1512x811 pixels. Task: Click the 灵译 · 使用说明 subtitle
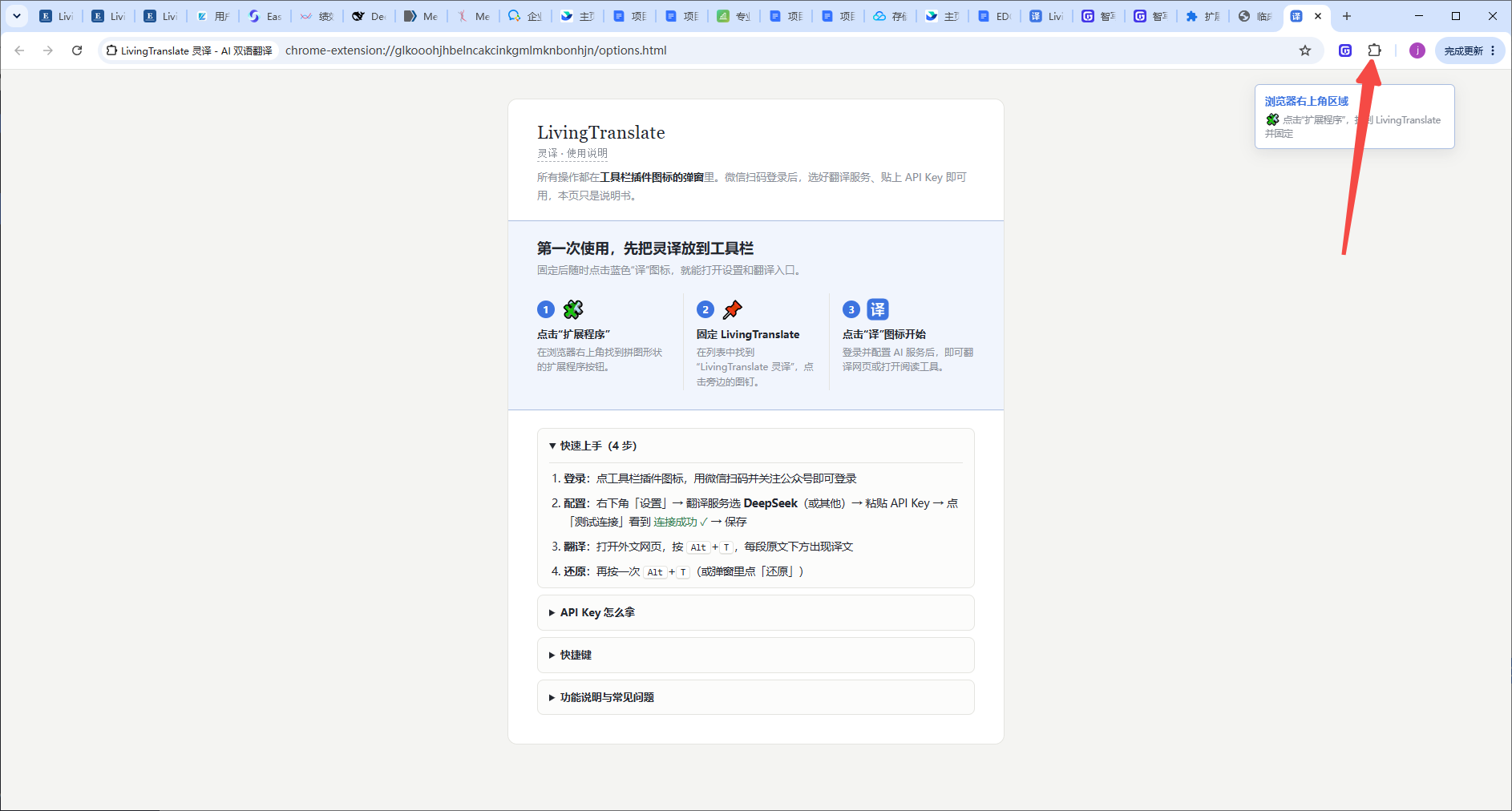(572, 153)
